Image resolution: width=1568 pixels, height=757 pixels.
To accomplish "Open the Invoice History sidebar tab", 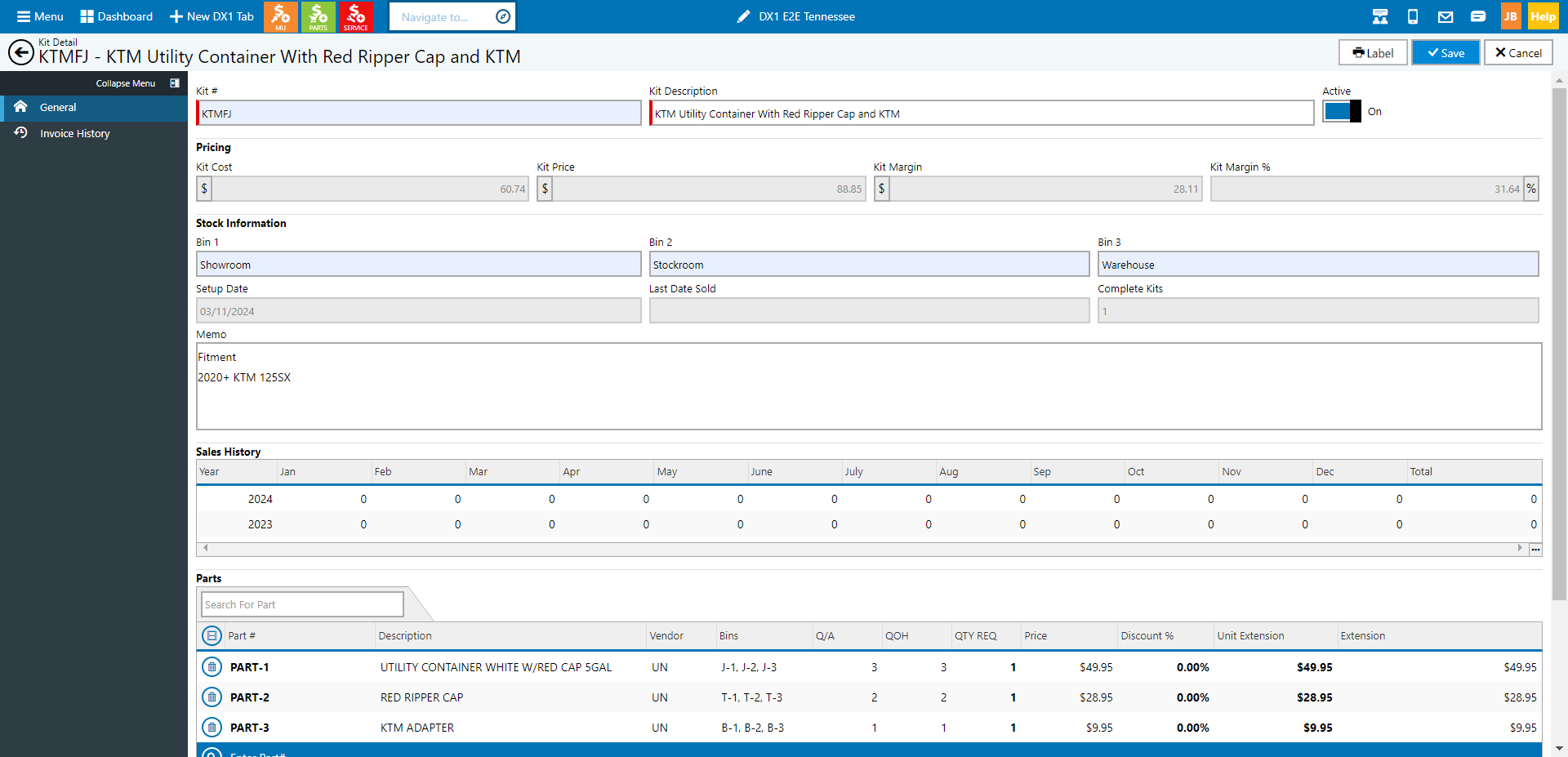I will [x=94, y=133].
